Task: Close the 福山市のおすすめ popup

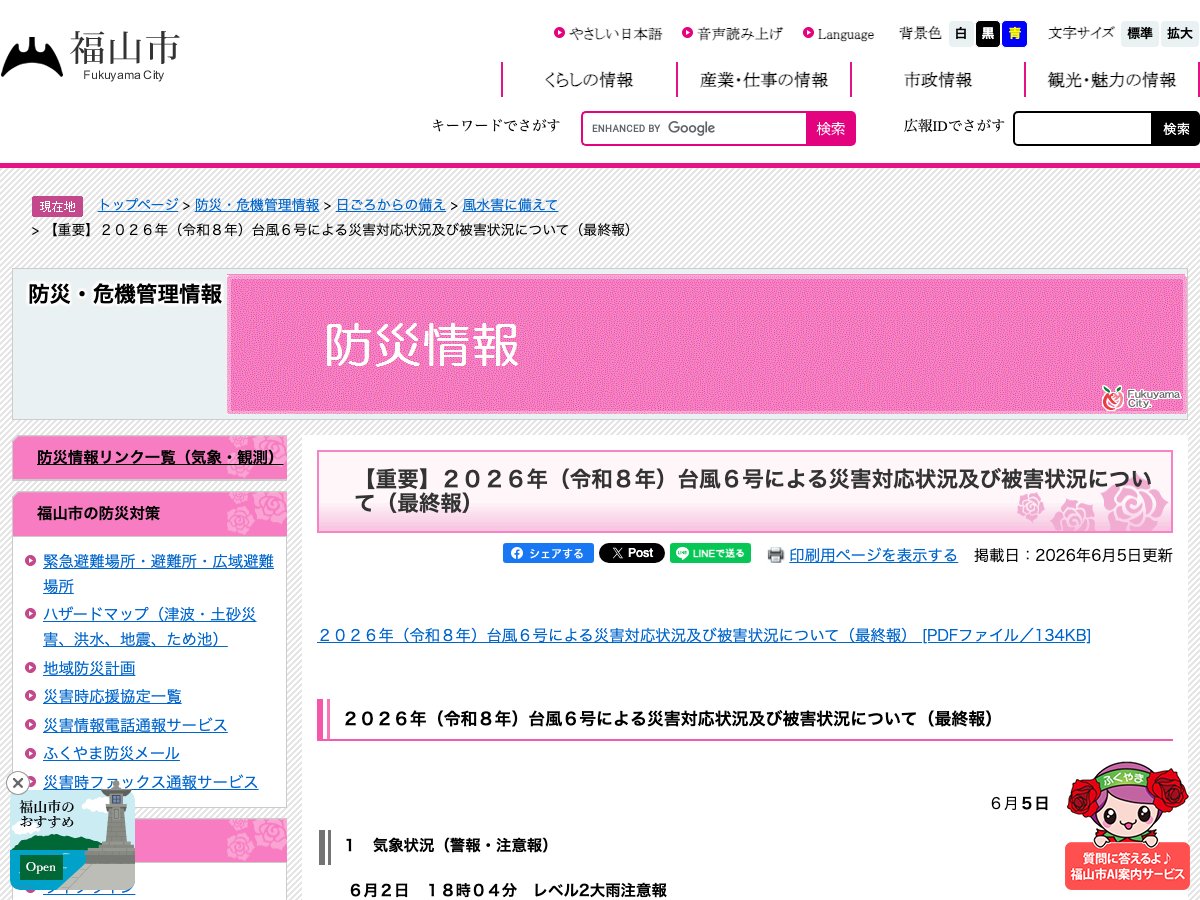Action: tap(18, 783)
